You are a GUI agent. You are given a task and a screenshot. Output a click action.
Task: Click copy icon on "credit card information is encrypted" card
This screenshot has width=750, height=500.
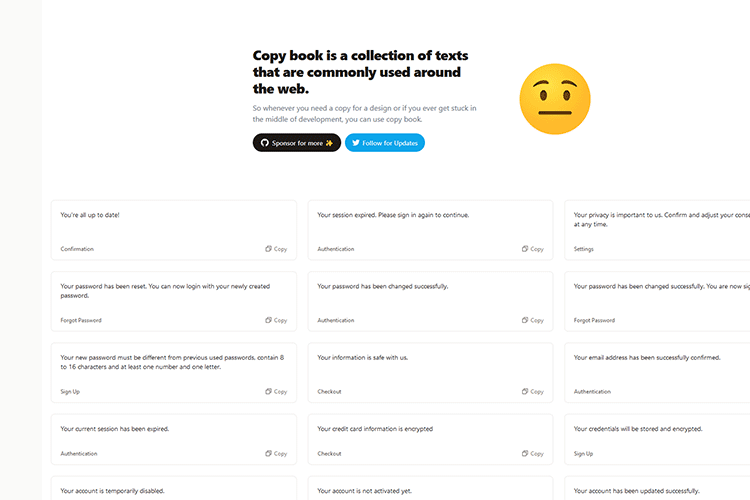pos(532,453)
